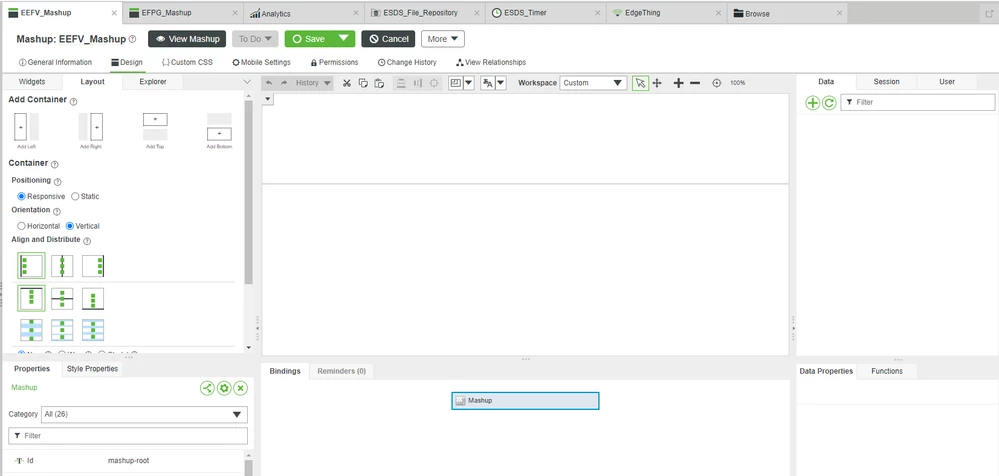The width and height of the screenshot is (999, 476).
Task: Select Vertical orientation
Action: pos(70,226)
